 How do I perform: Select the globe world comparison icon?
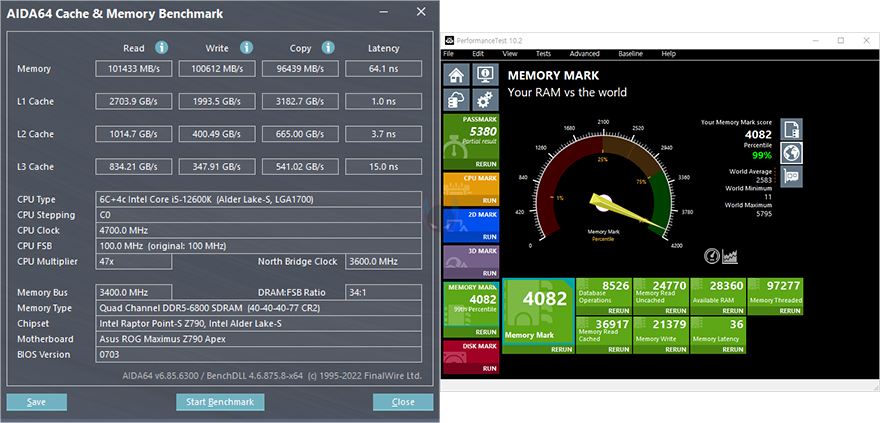click(x=792, y=153)
